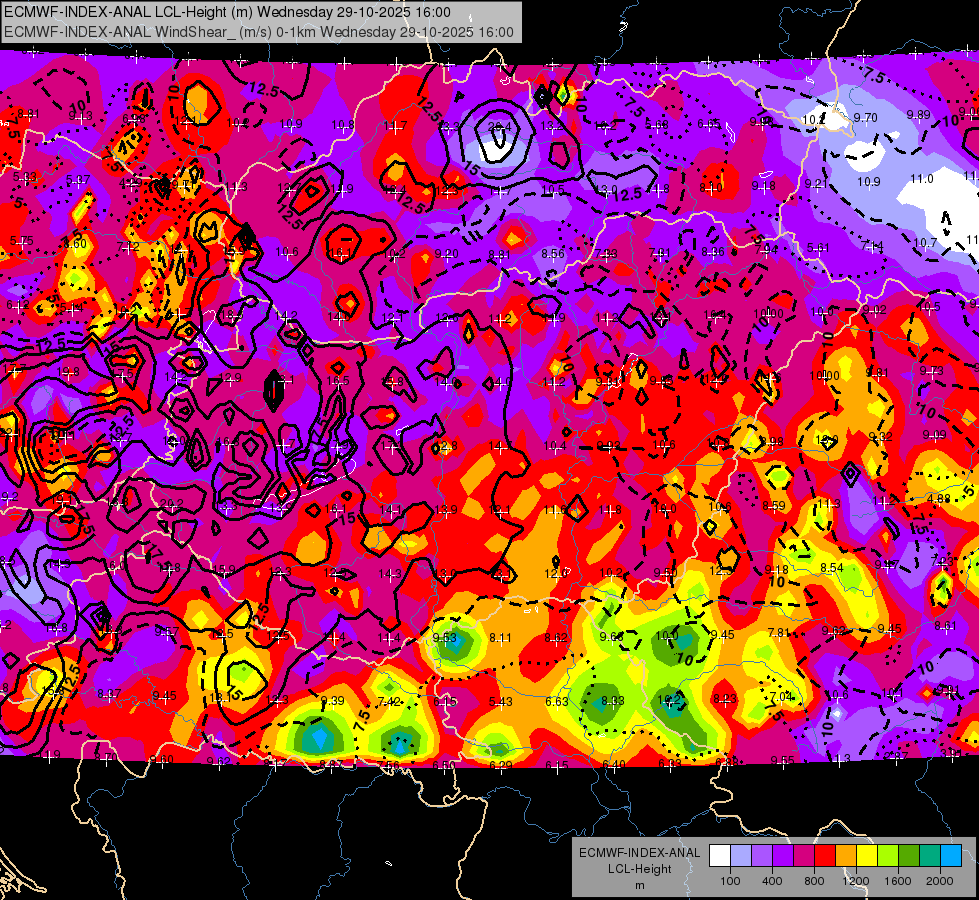
Task: Click the legend label 'LCL-Height'
Action: click(x=639, y=869)
